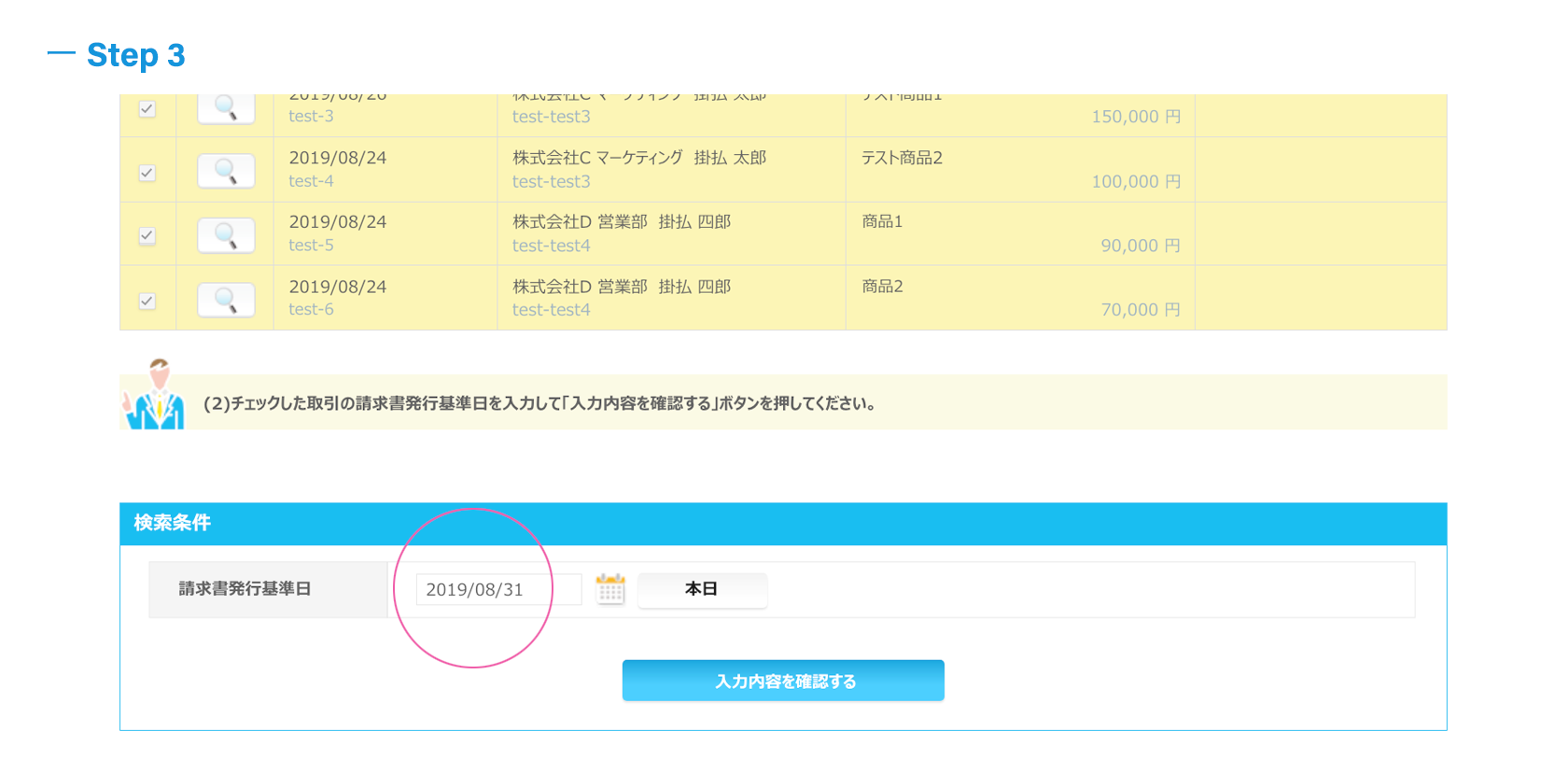The image size is (1568, 773).
Task: Toggle checkbox on test-6 row
Action: tap(147, 301)
